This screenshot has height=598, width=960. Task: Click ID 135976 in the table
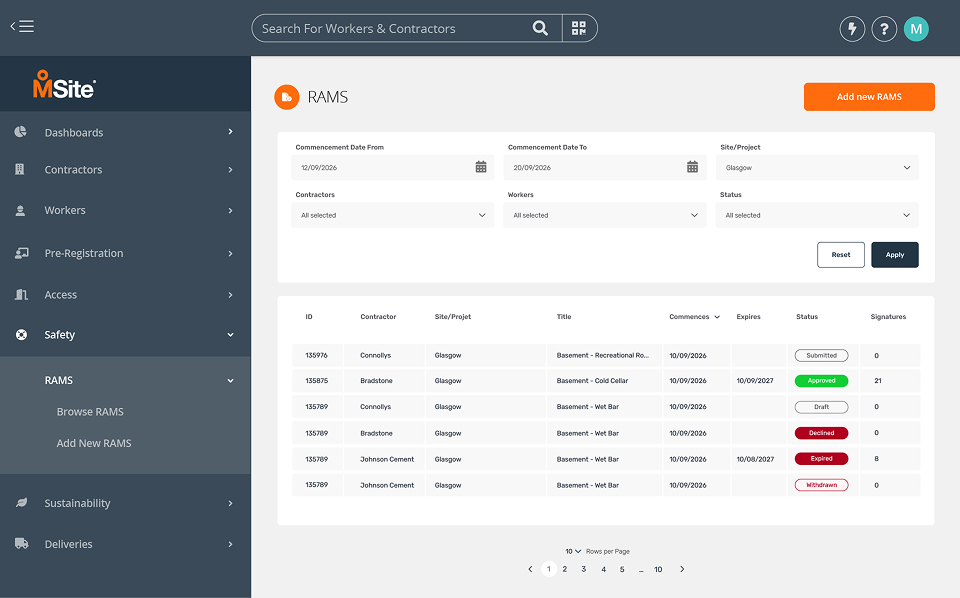click(317, 356)
